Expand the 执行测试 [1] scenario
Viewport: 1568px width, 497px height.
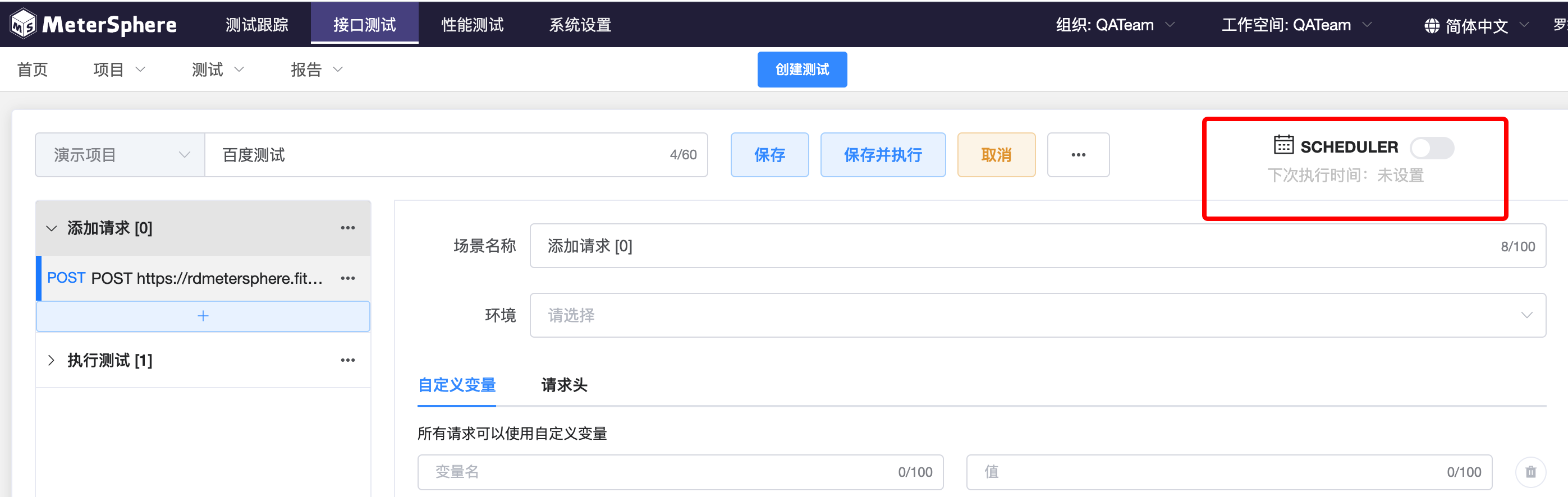(52, 360)
